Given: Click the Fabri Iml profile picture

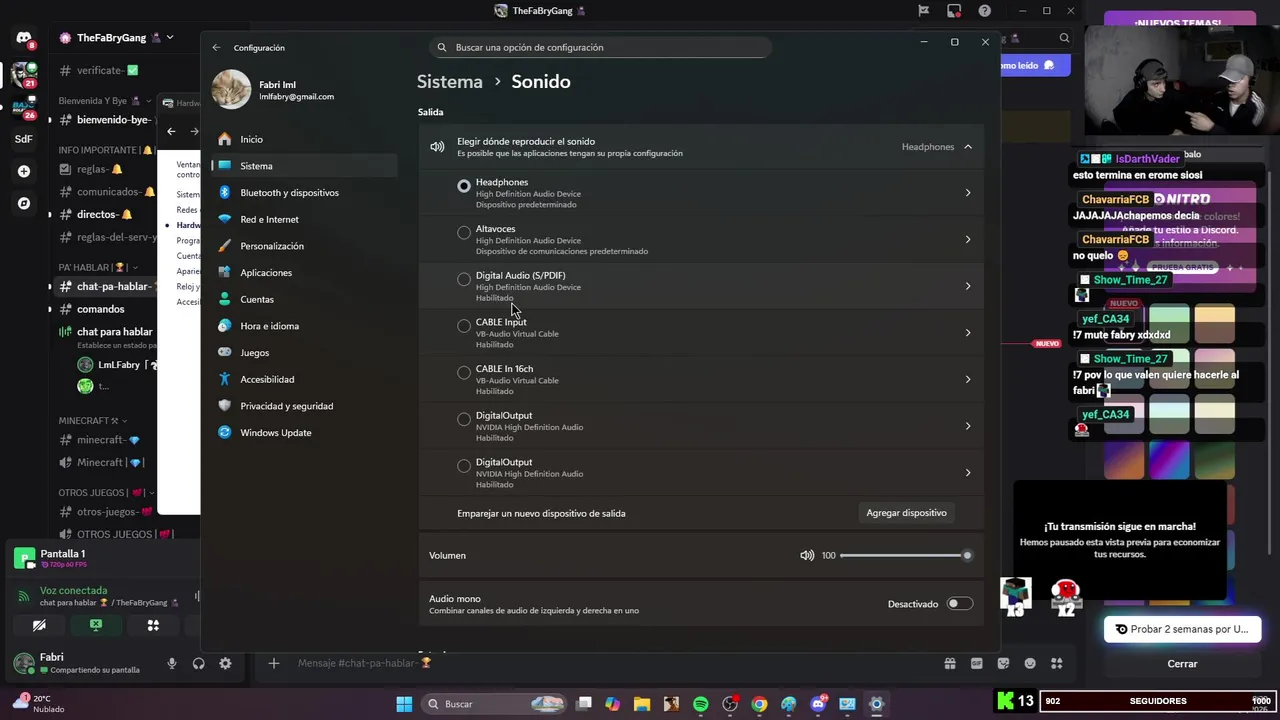Looking at the screenshot, I should (231, 90).
